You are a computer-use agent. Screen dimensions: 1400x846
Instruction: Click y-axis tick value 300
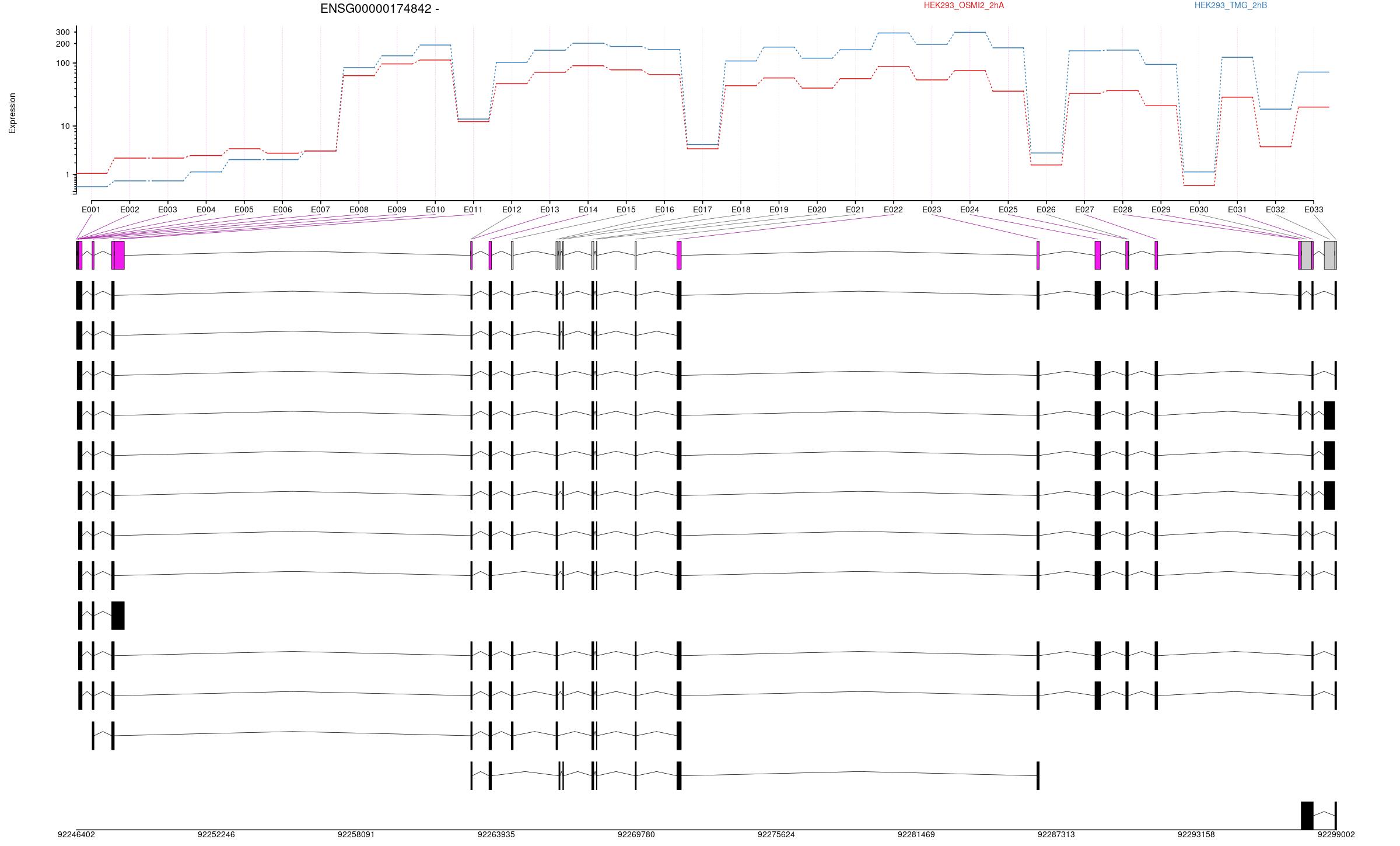[x=62, y=32]
